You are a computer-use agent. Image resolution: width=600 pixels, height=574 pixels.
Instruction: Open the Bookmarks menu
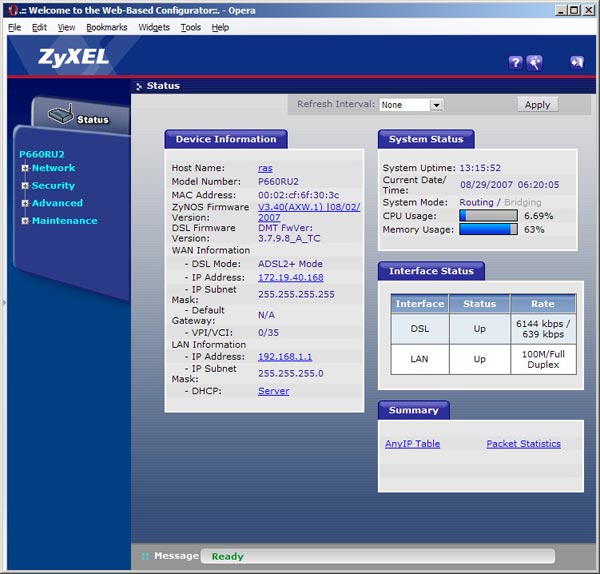click(x=106, y=27)
